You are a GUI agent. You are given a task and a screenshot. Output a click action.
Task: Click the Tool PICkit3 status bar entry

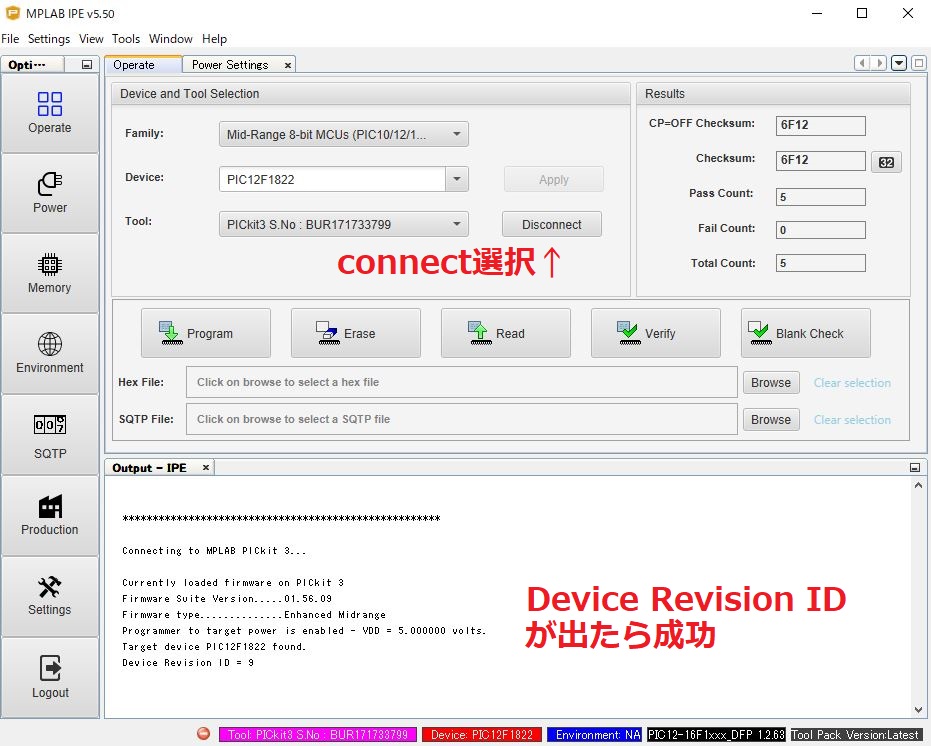tap(318, 734)
